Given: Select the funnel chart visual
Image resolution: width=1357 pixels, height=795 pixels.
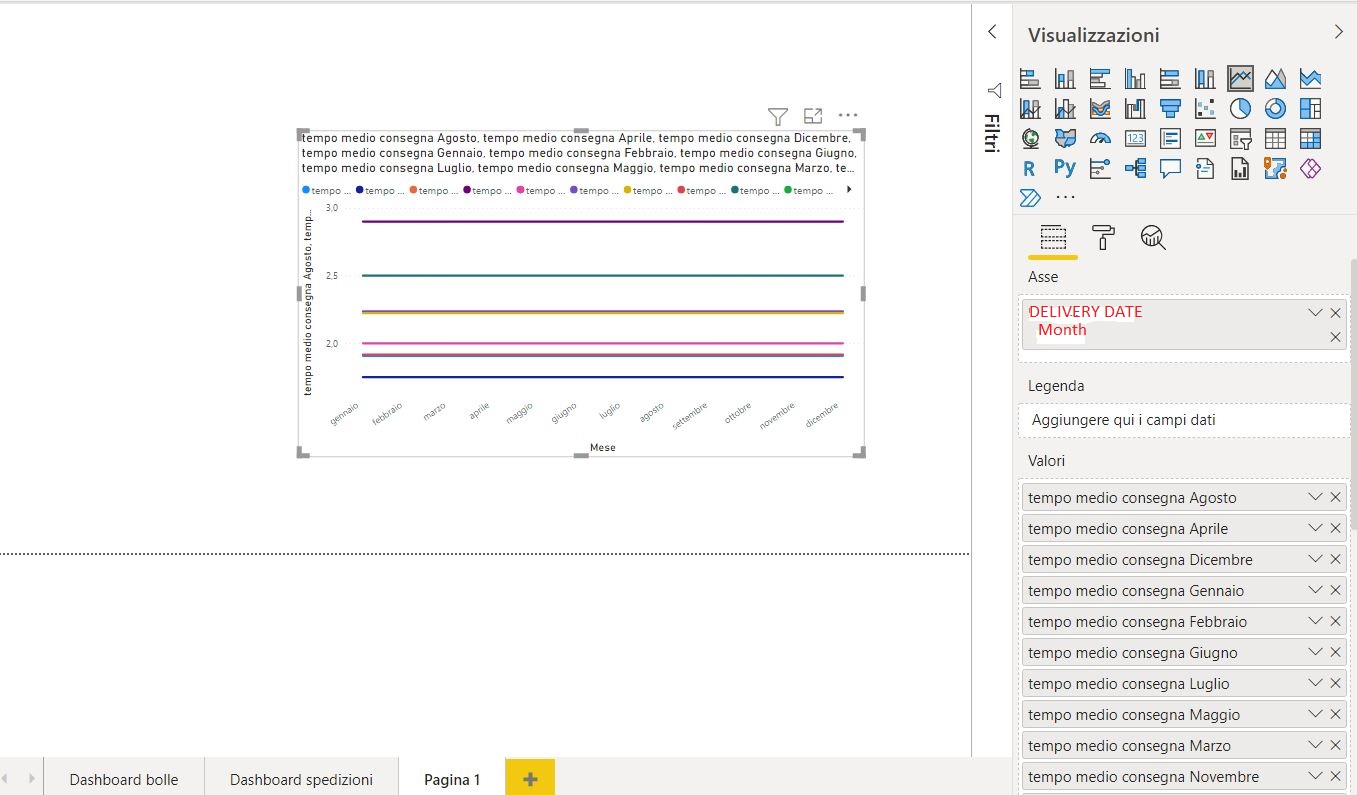Looking at the screenshot, I should pyautogui.click(x=1170, y=108).
